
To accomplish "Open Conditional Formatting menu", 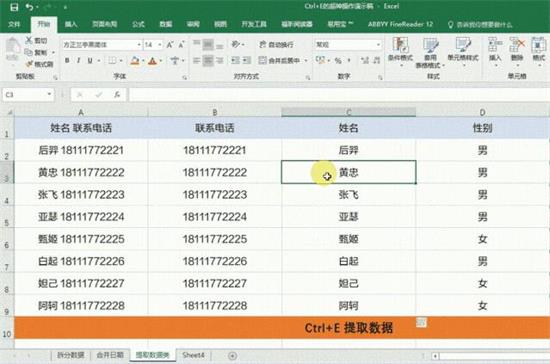I will coord(400,51).
